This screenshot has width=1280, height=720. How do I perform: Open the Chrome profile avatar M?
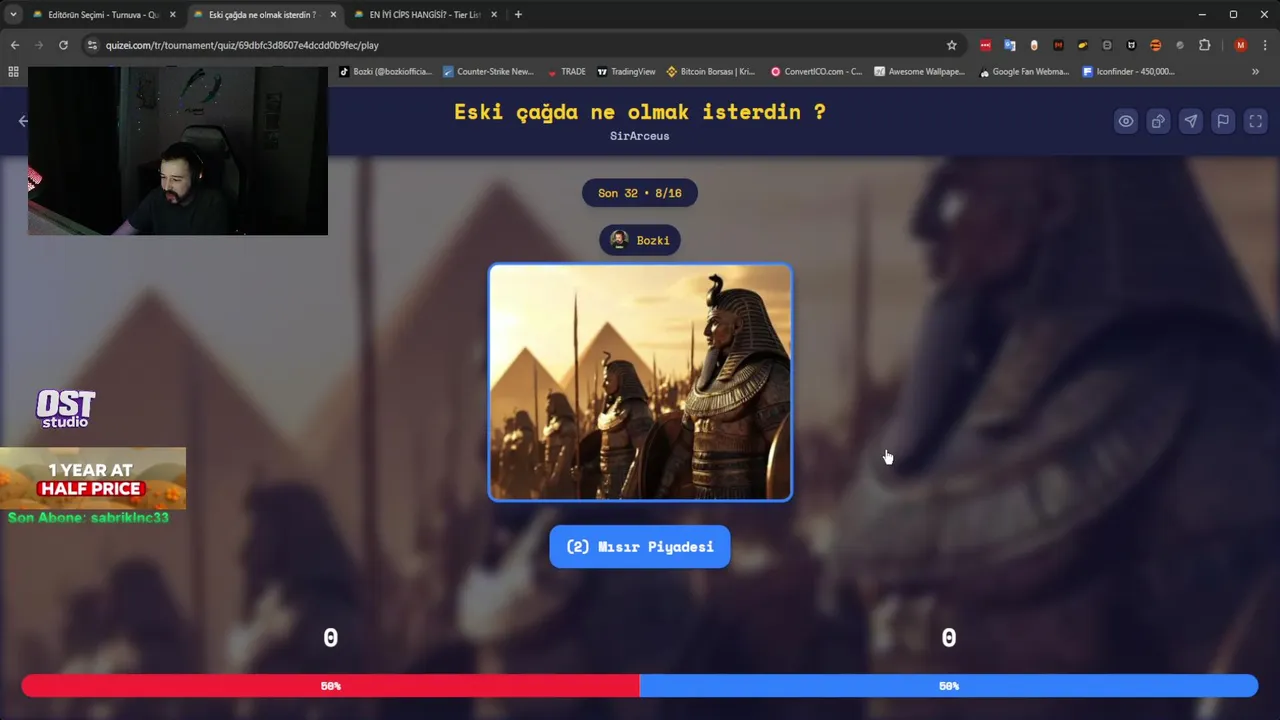pos(1241,45)
